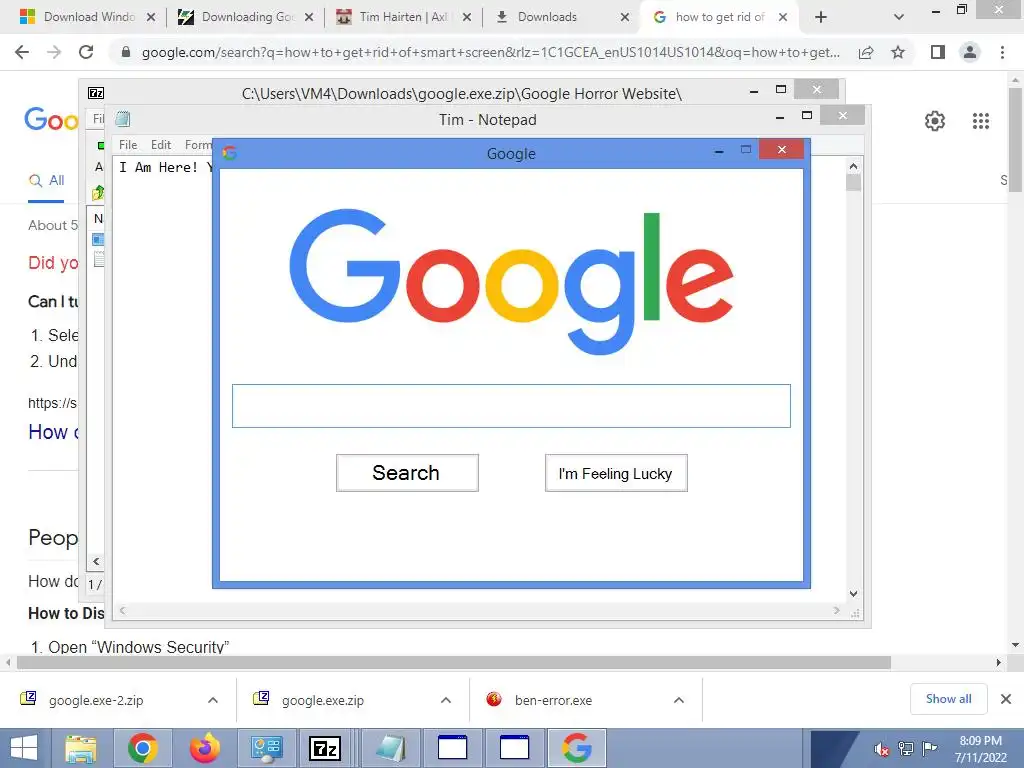Click the 7-Zip up-folder icon
This screenshot has width=1024, height=768.
tap(98, 193)
